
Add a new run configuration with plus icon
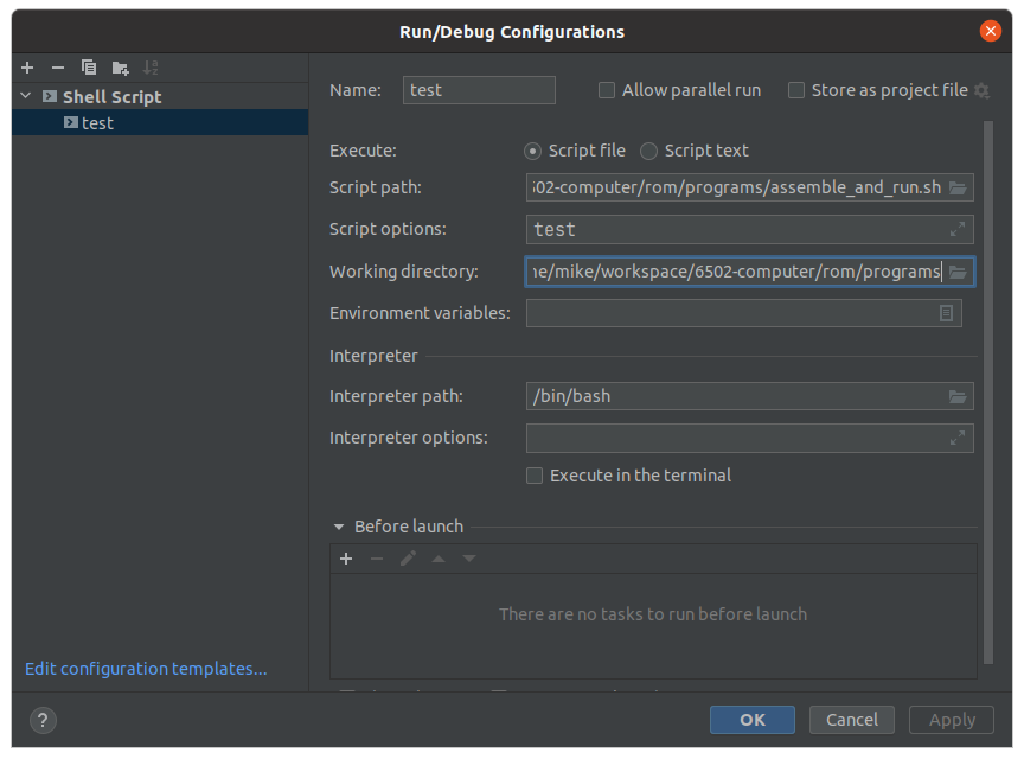pos(26,68)
